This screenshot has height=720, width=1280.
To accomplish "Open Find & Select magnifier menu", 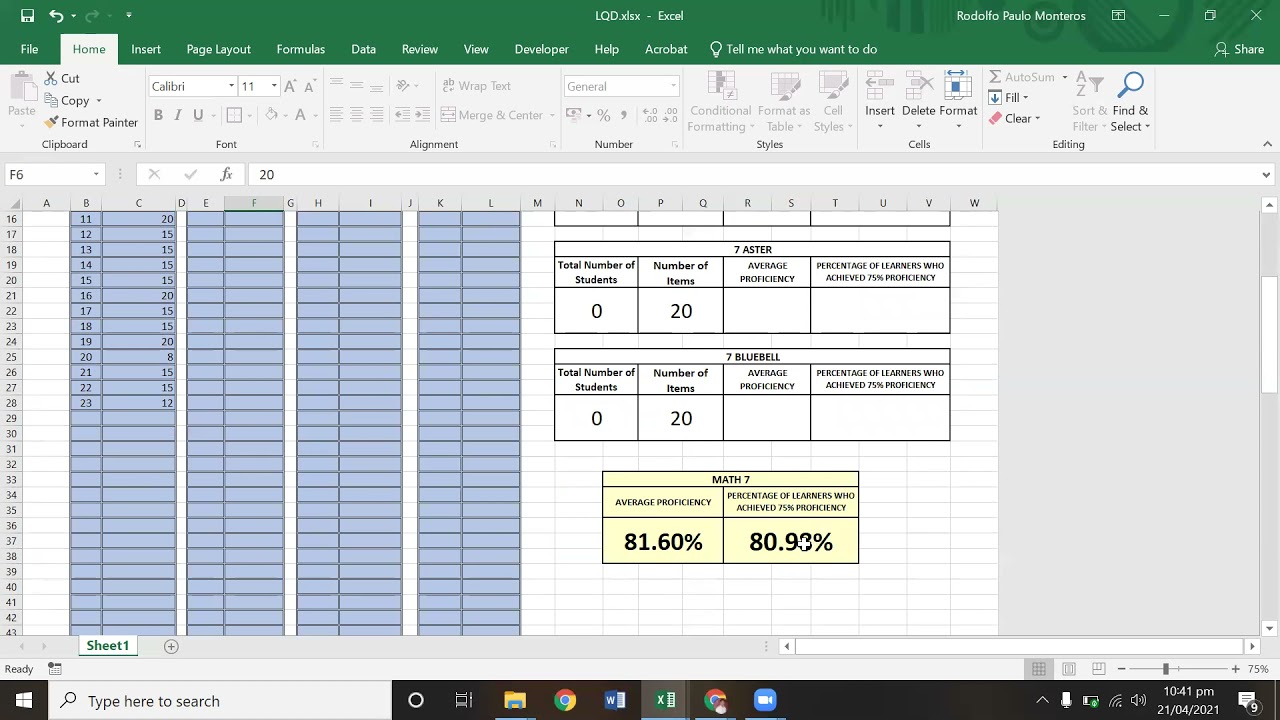I will click(1131, 102).
